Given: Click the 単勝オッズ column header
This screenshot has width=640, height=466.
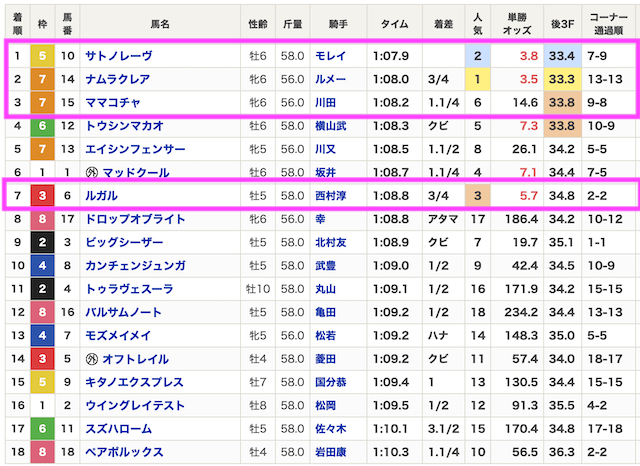Looking at the screenshot, I should [517, 24].
